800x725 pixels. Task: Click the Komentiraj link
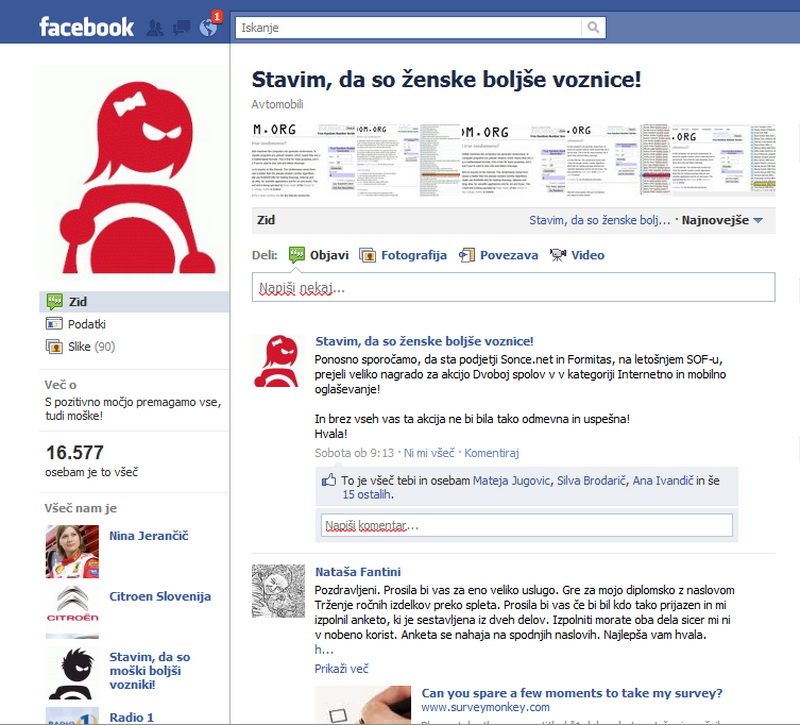pos(491,453)
